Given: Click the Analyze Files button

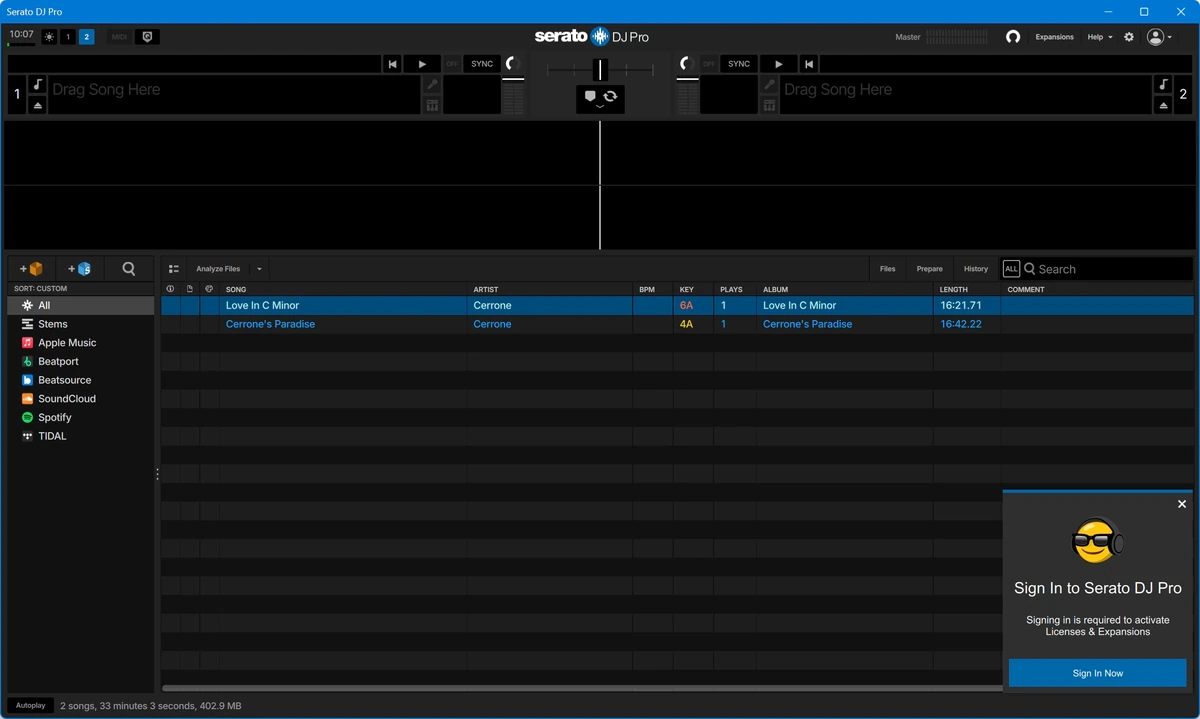Looking at the screenshot, I should 218,269.
